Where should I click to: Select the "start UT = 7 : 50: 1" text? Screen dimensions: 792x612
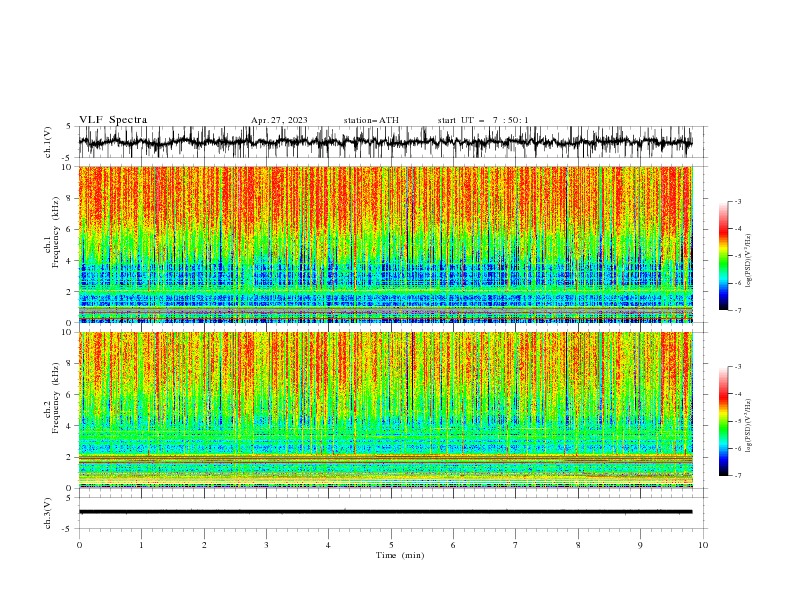(x=483, y=120)
